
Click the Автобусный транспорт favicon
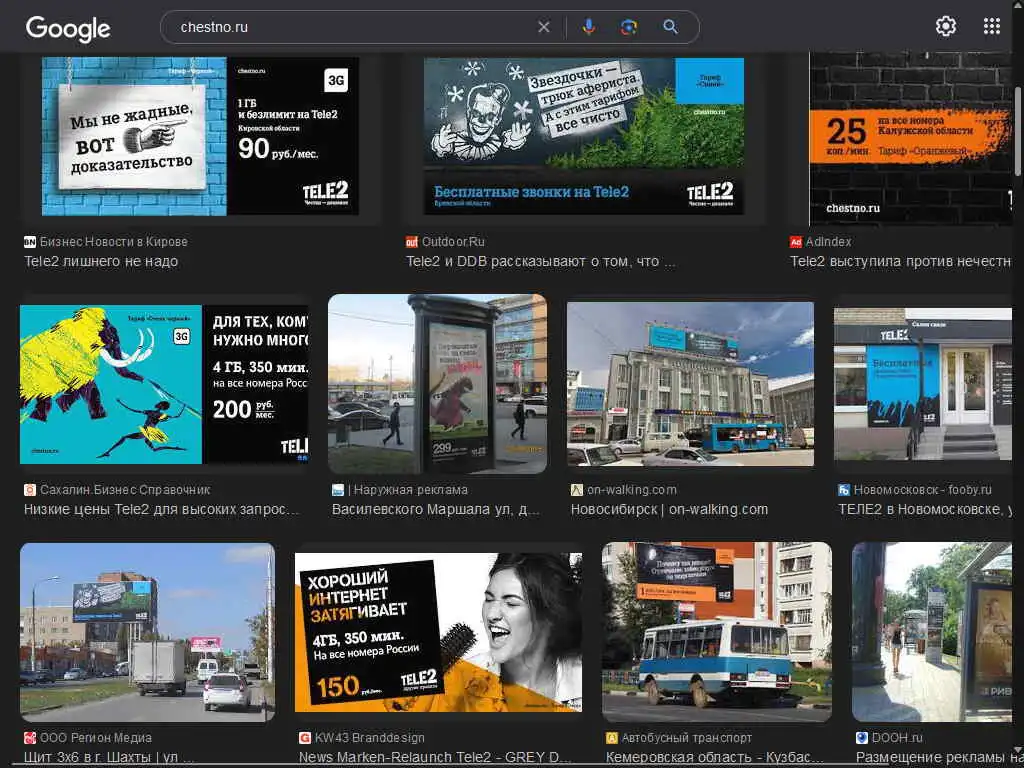pos(611,738)
